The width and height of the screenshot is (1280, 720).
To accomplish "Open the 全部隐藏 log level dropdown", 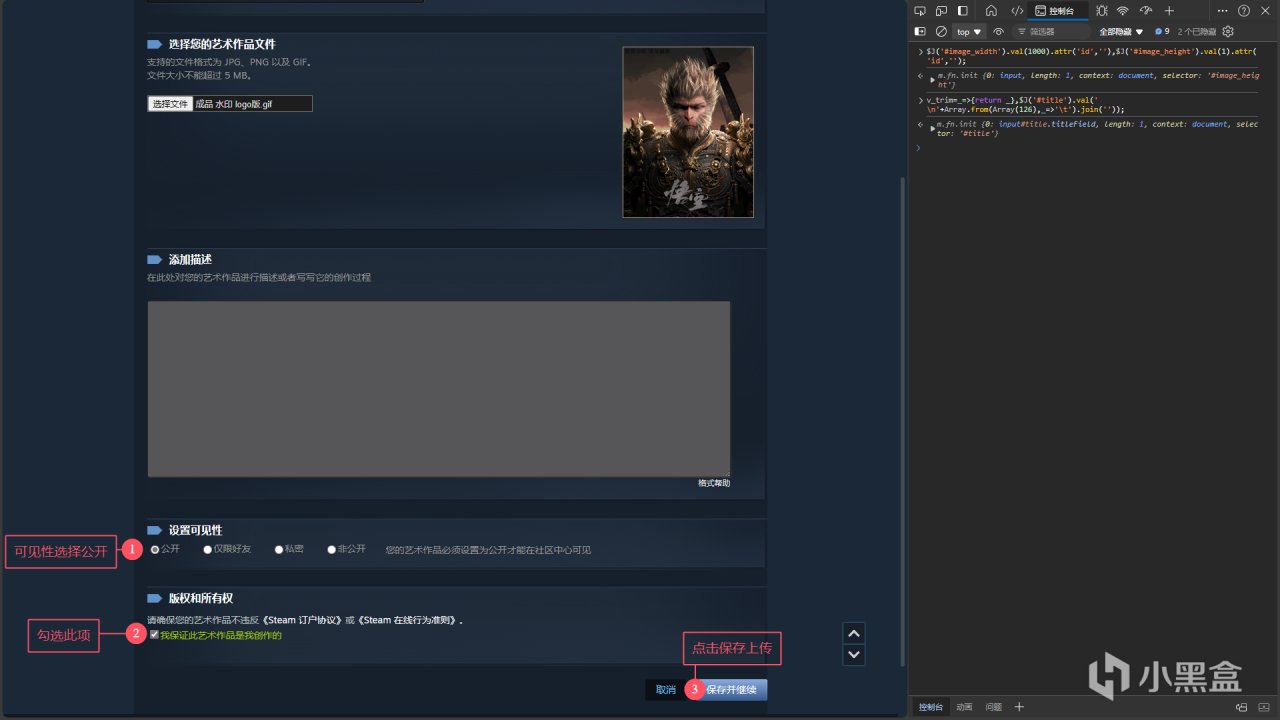I will pos(1121,32).
